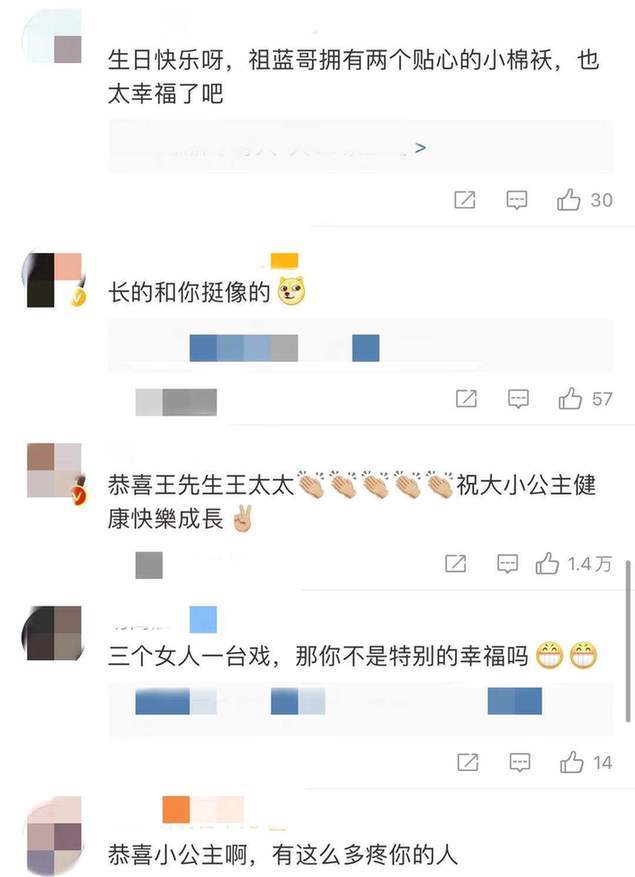Open replies under 长的和你挺像的 comment
635x877 pixels.
point(360,347)
